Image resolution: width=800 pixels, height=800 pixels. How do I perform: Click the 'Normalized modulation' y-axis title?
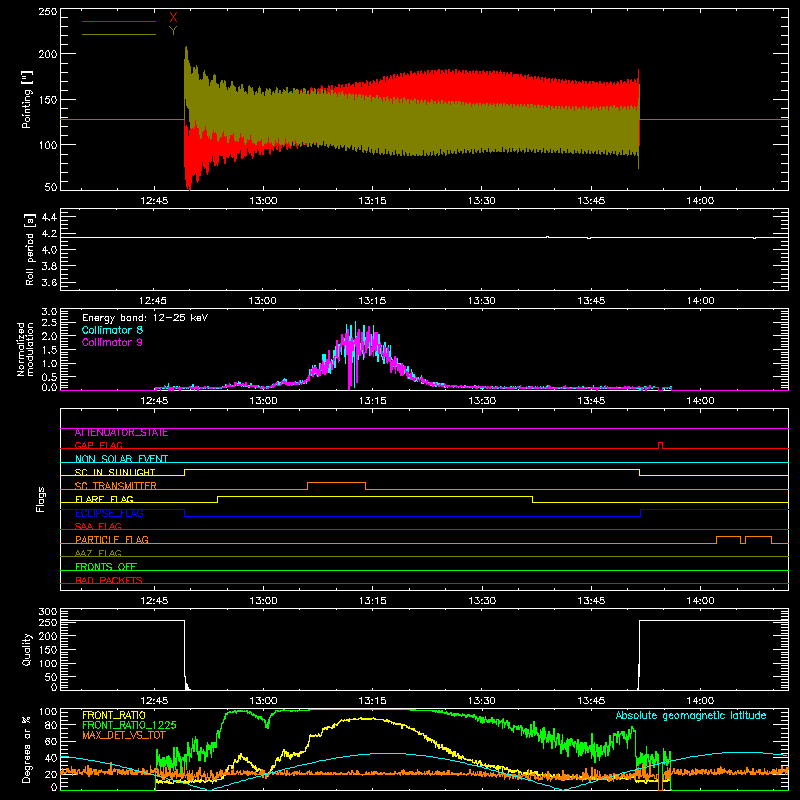point(24,349)
